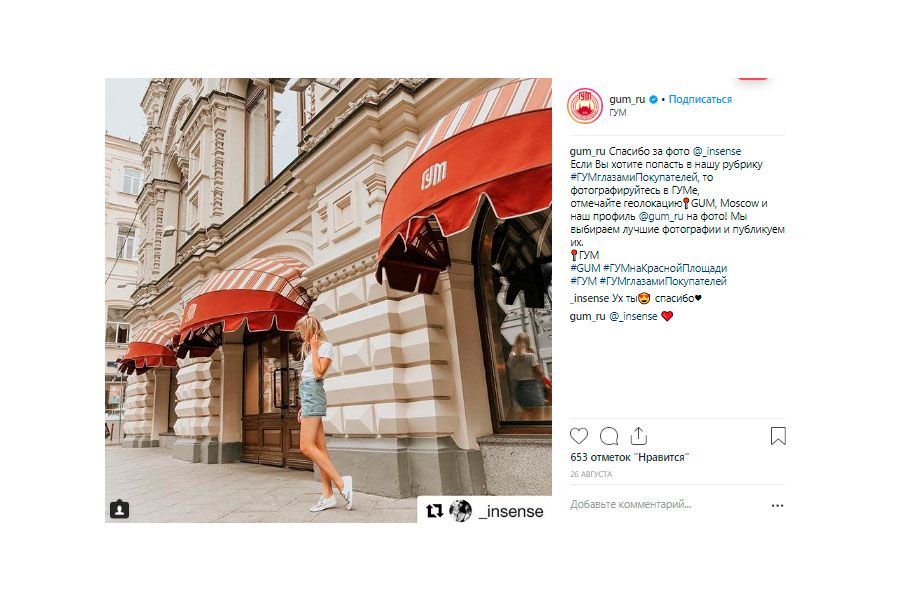Open the gum_ru username in the header
This screenshot has height=600, width=900.
point(627,99)
